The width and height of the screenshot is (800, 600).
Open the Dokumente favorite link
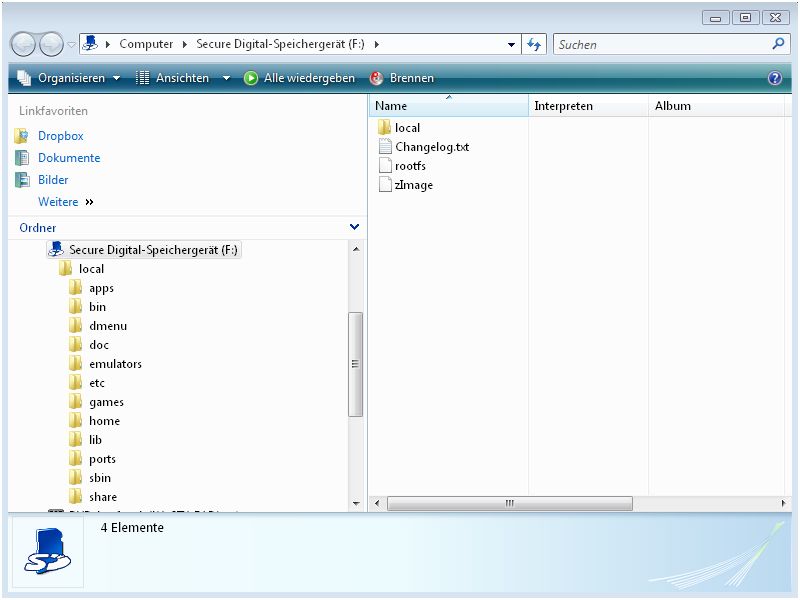68,158
